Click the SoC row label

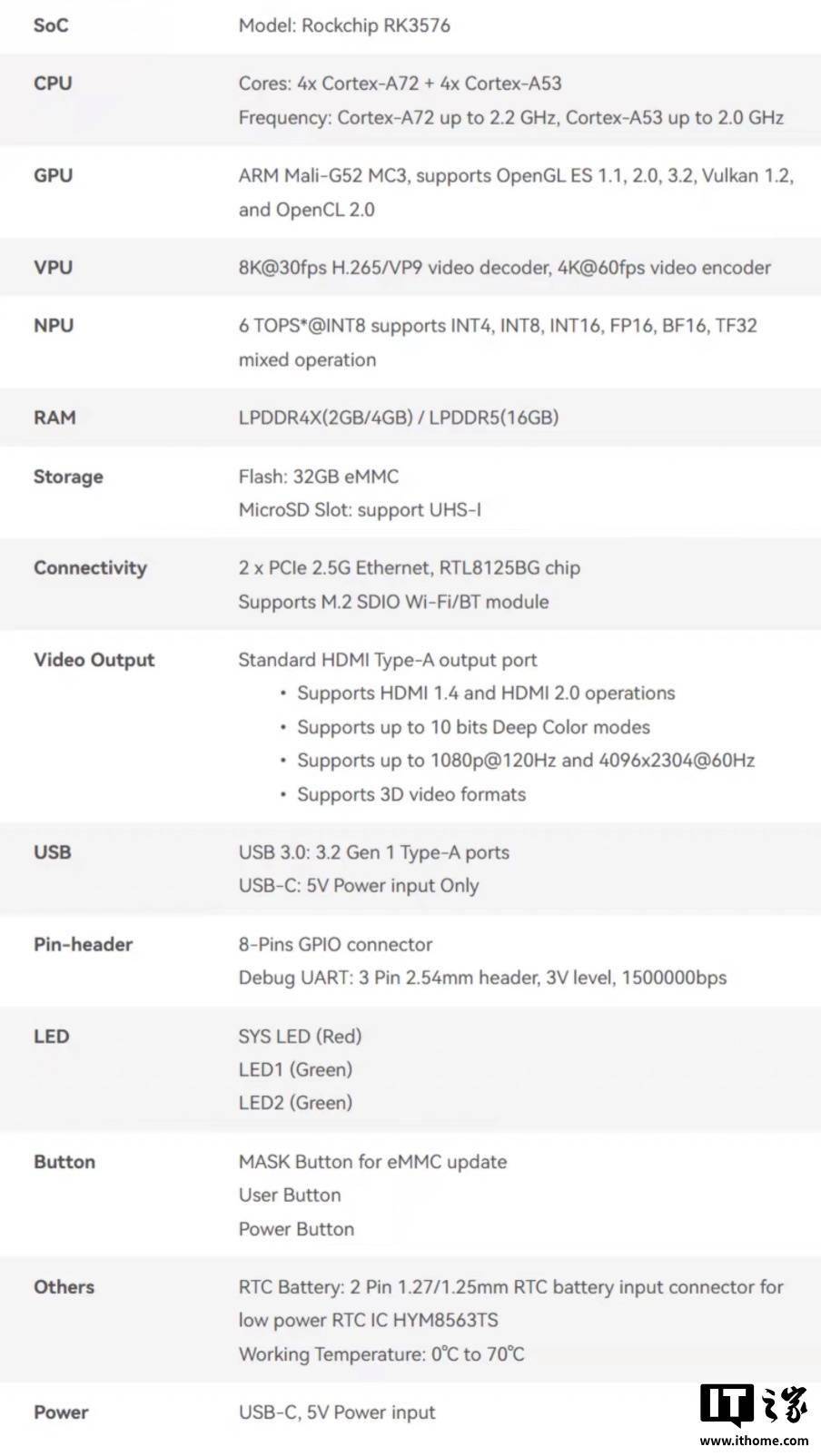(51, 25)
